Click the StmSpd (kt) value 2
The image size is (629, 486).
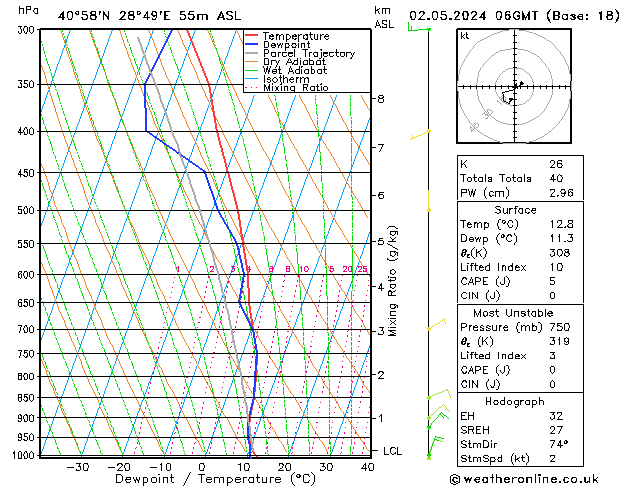tap(553, 459)
